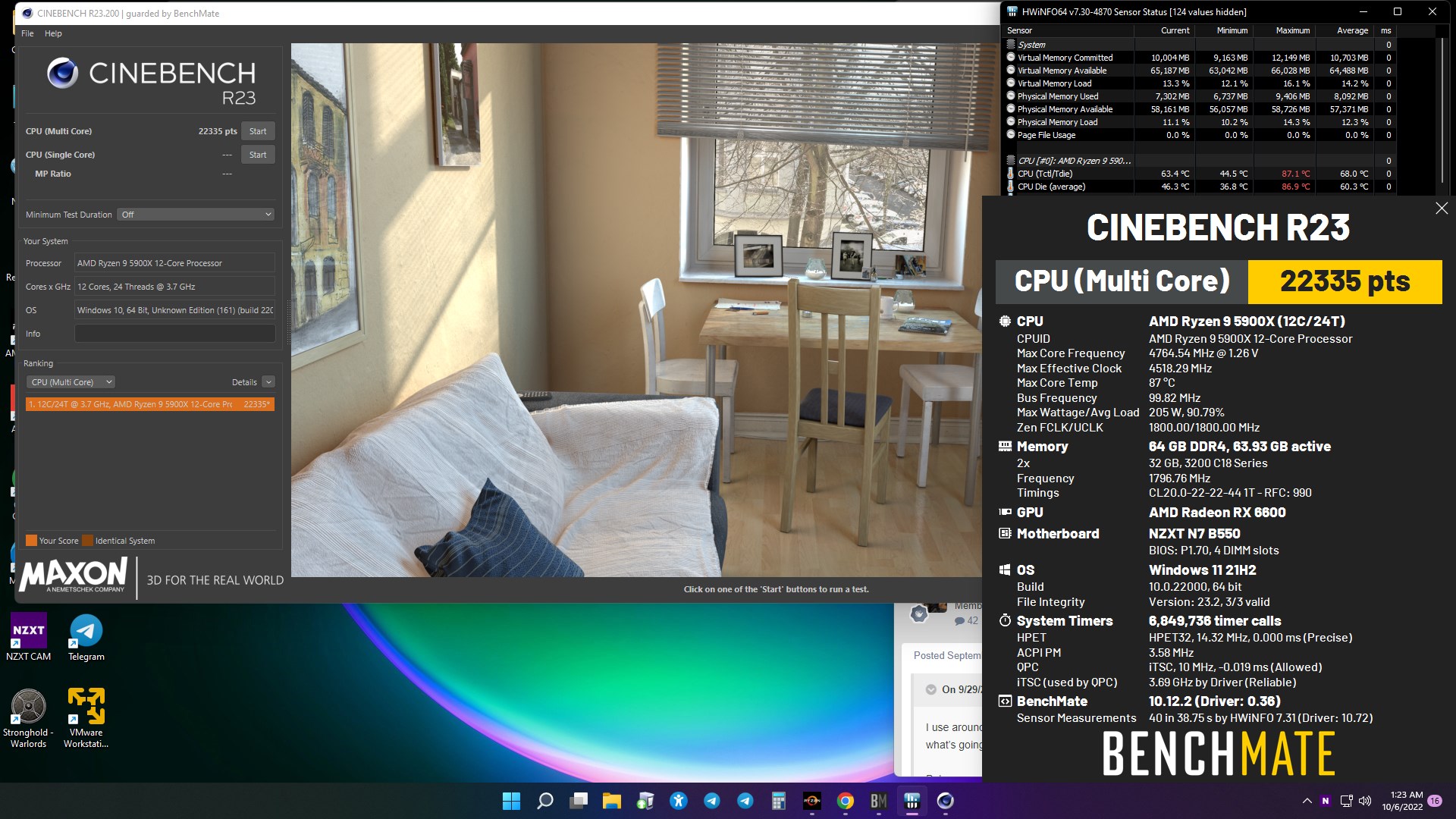Collapse the System sensor group in HWiNFO
This screenshot has height=819, width=1456.
coord(1011,45)
